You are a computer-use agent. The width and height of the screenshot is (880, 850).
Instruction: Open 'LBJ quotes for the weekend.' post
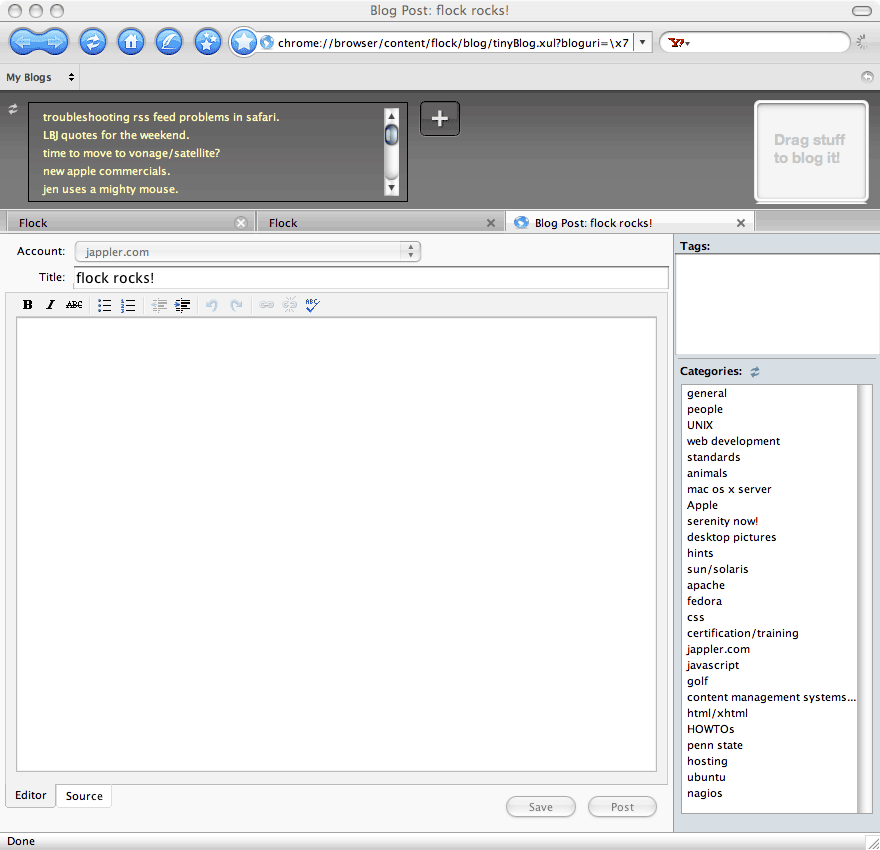pos(116,135)
